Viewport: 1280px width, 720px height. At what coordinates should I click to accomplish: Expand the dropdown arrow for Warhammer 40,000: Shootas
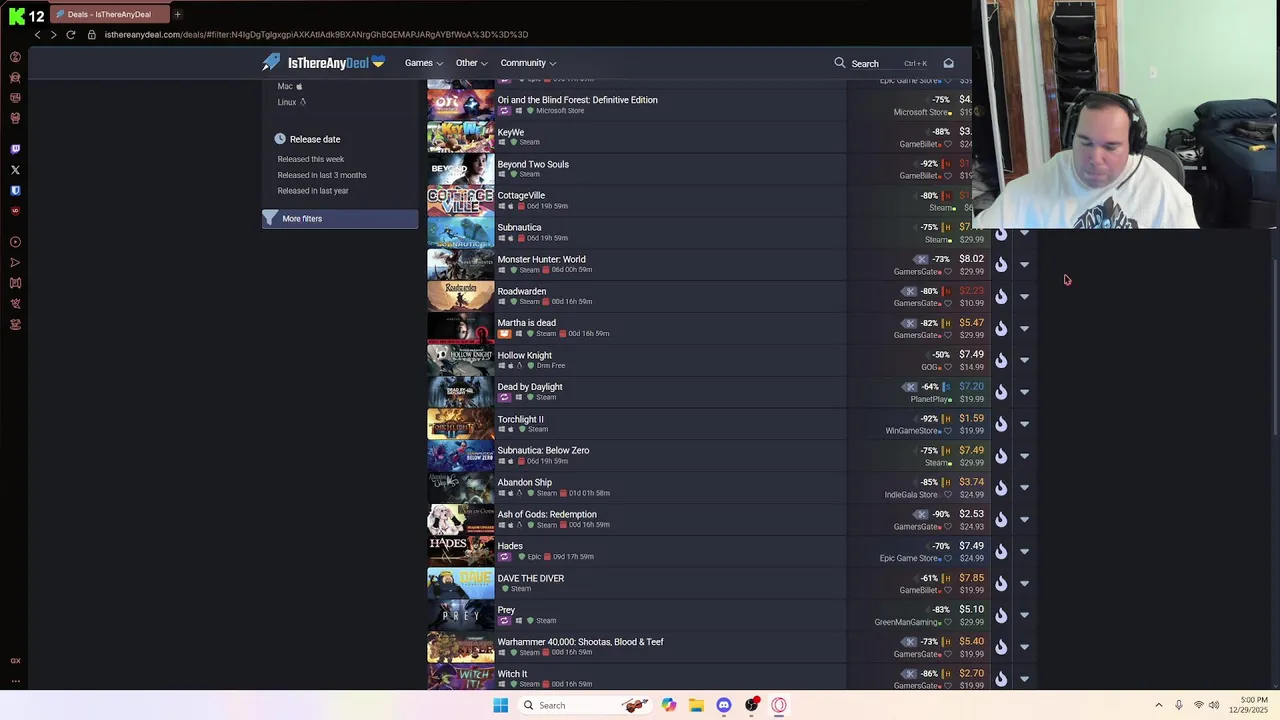tap(1024, 647)
